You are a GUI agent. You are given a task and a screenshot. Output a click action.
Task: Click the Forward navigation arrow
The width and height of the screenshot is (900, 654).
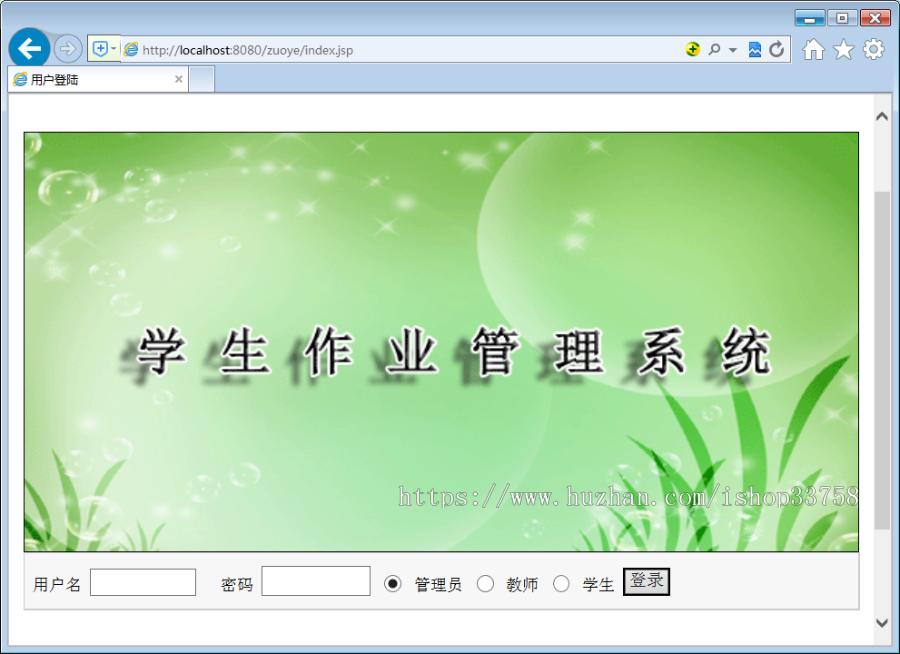click(67, 48)
